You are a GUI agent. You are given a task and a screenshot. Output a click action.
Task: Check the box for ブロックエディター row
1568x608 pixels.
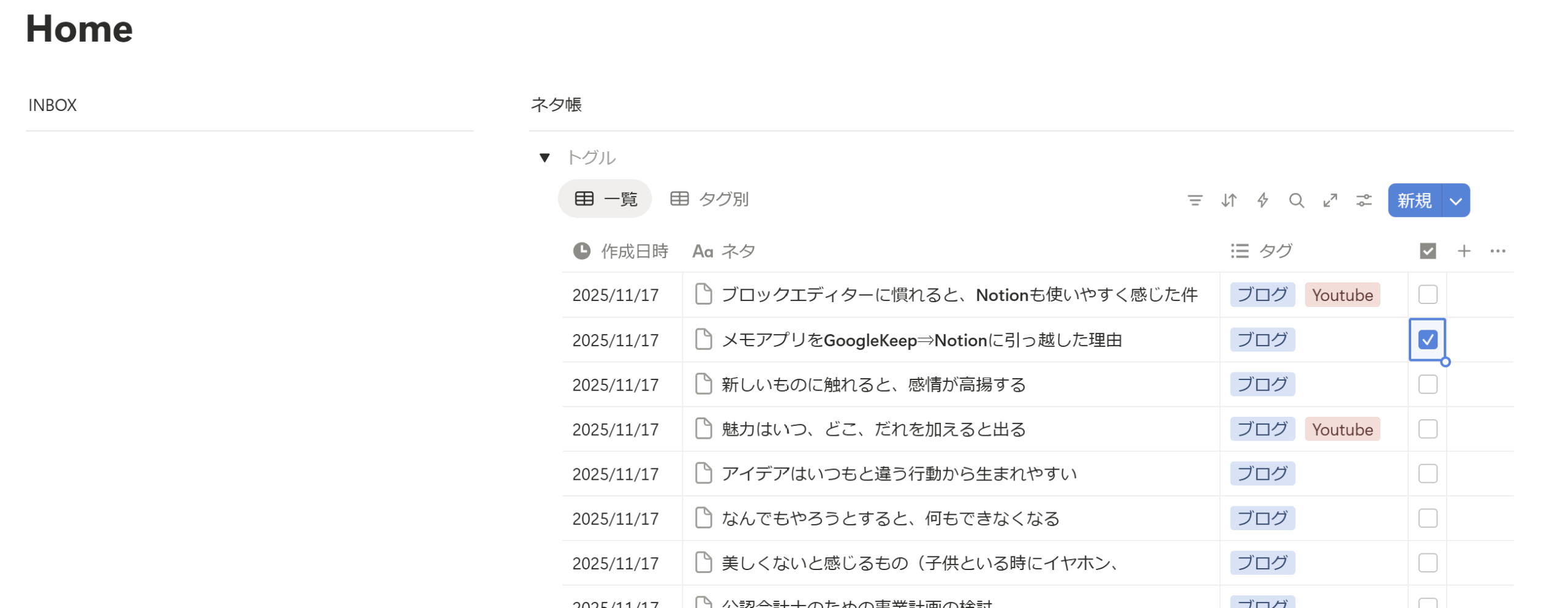[x=1427, y=295]
